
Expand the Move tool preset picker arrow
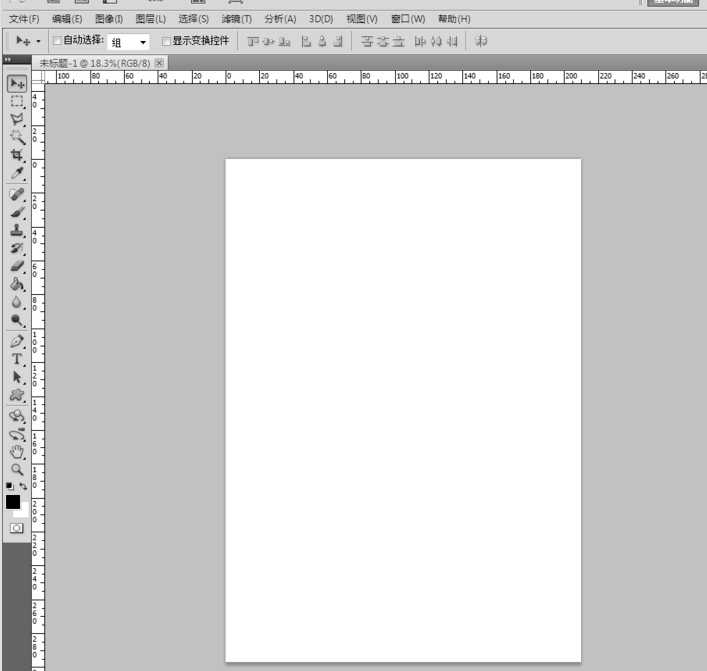(38, 42)
